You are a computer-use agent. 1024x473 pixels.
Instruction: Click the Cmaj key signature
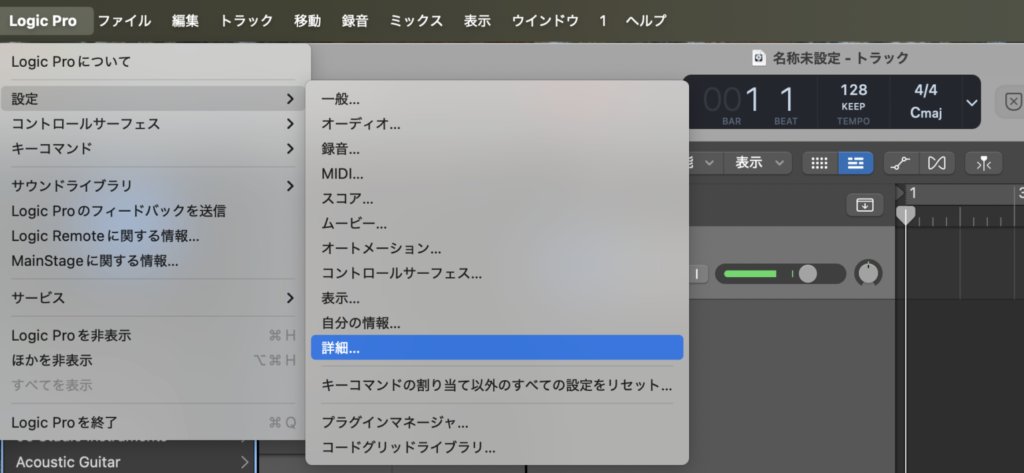pyautogui.click(x=926, y=113)
